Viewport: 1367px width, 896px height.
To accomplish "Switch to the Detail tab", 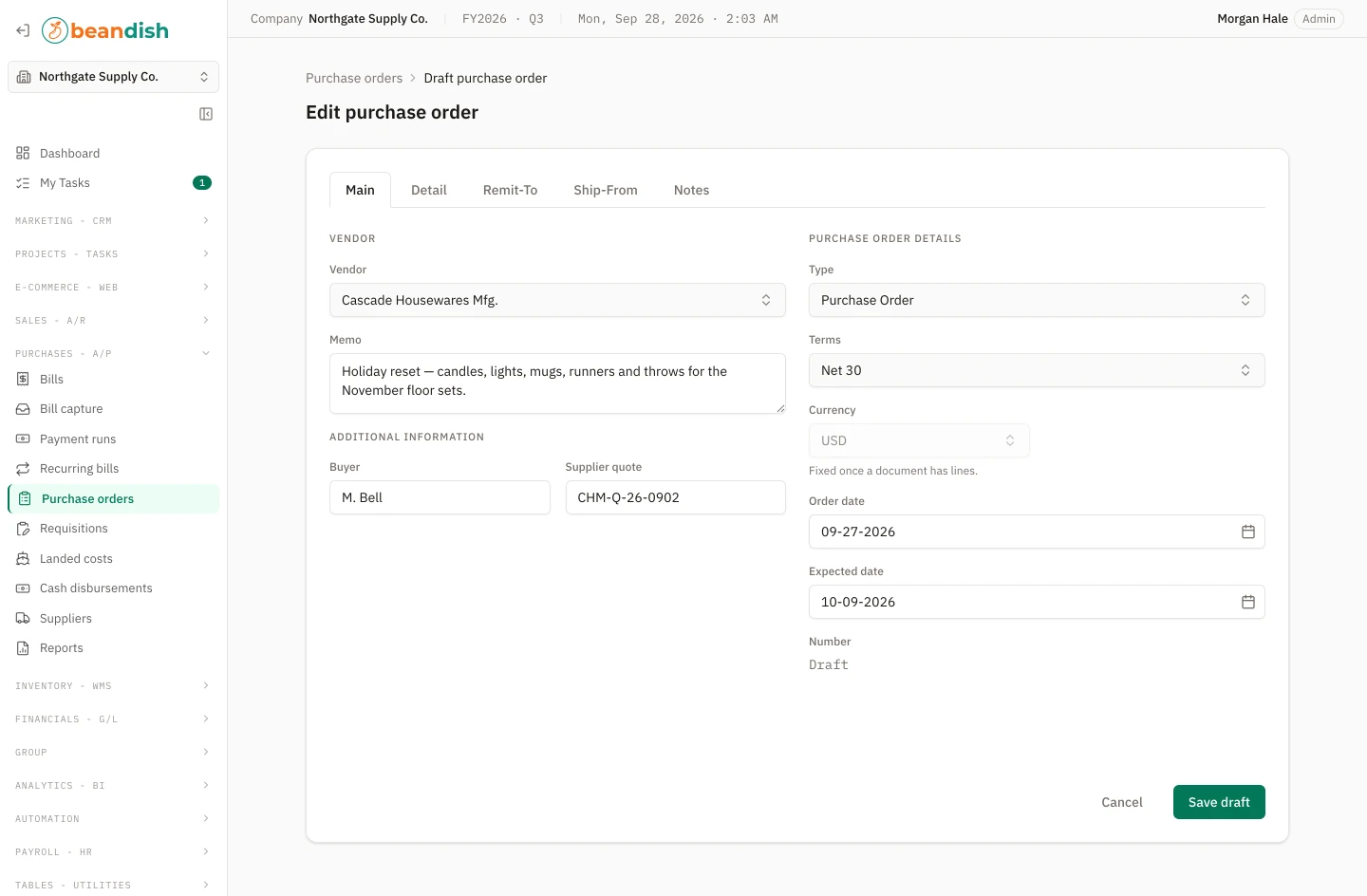I will (x=429, y=190).
